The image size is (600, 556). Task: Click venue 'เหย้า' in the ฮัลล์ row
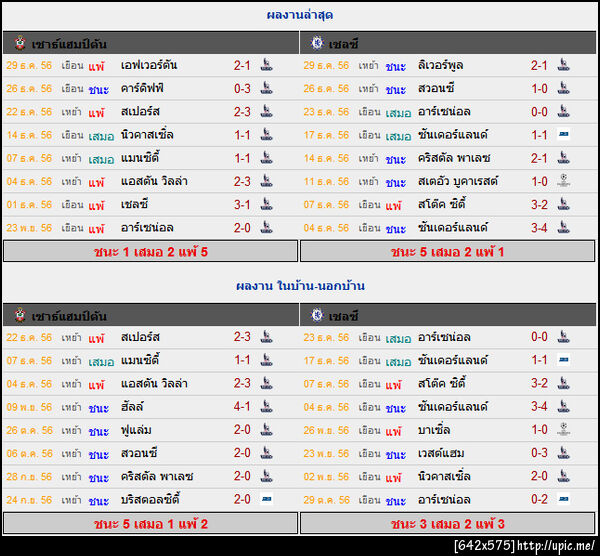[72, 407]
